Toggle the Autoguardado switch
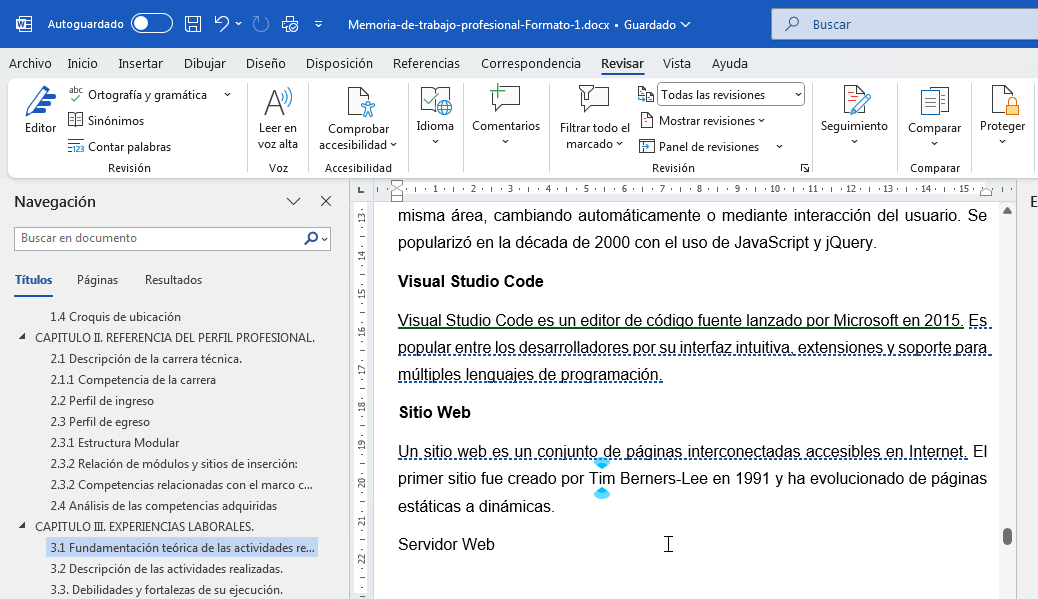 (x=151, y=24)
